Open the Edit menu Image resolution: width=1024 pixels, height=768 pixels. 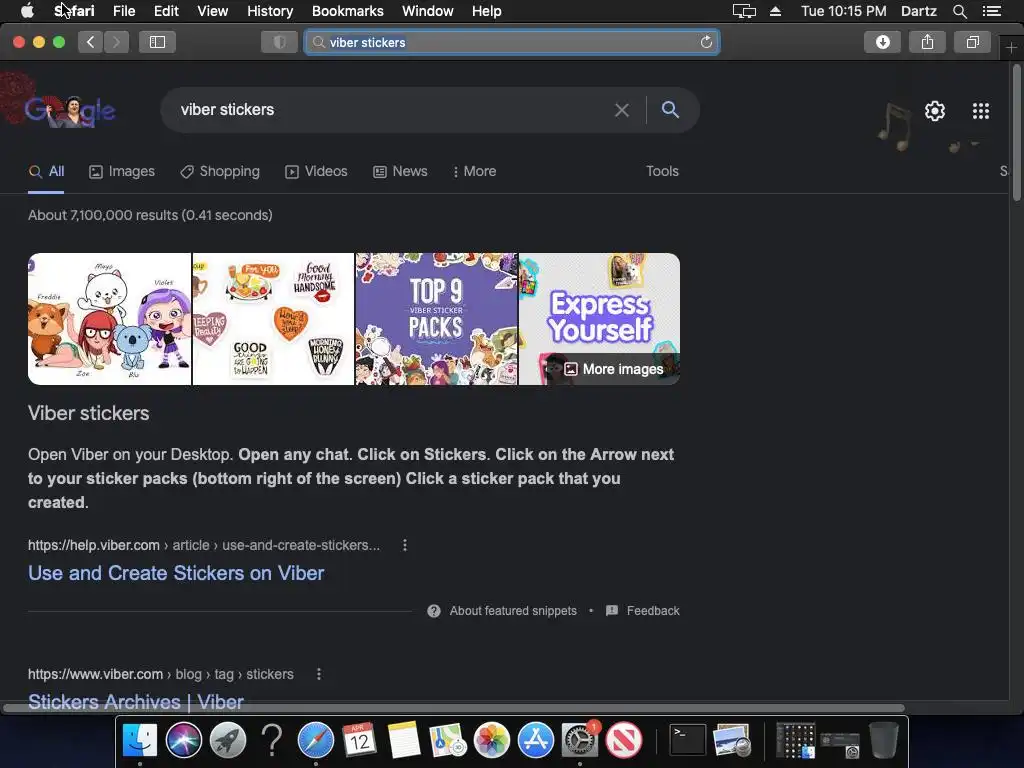pos(166,11)
